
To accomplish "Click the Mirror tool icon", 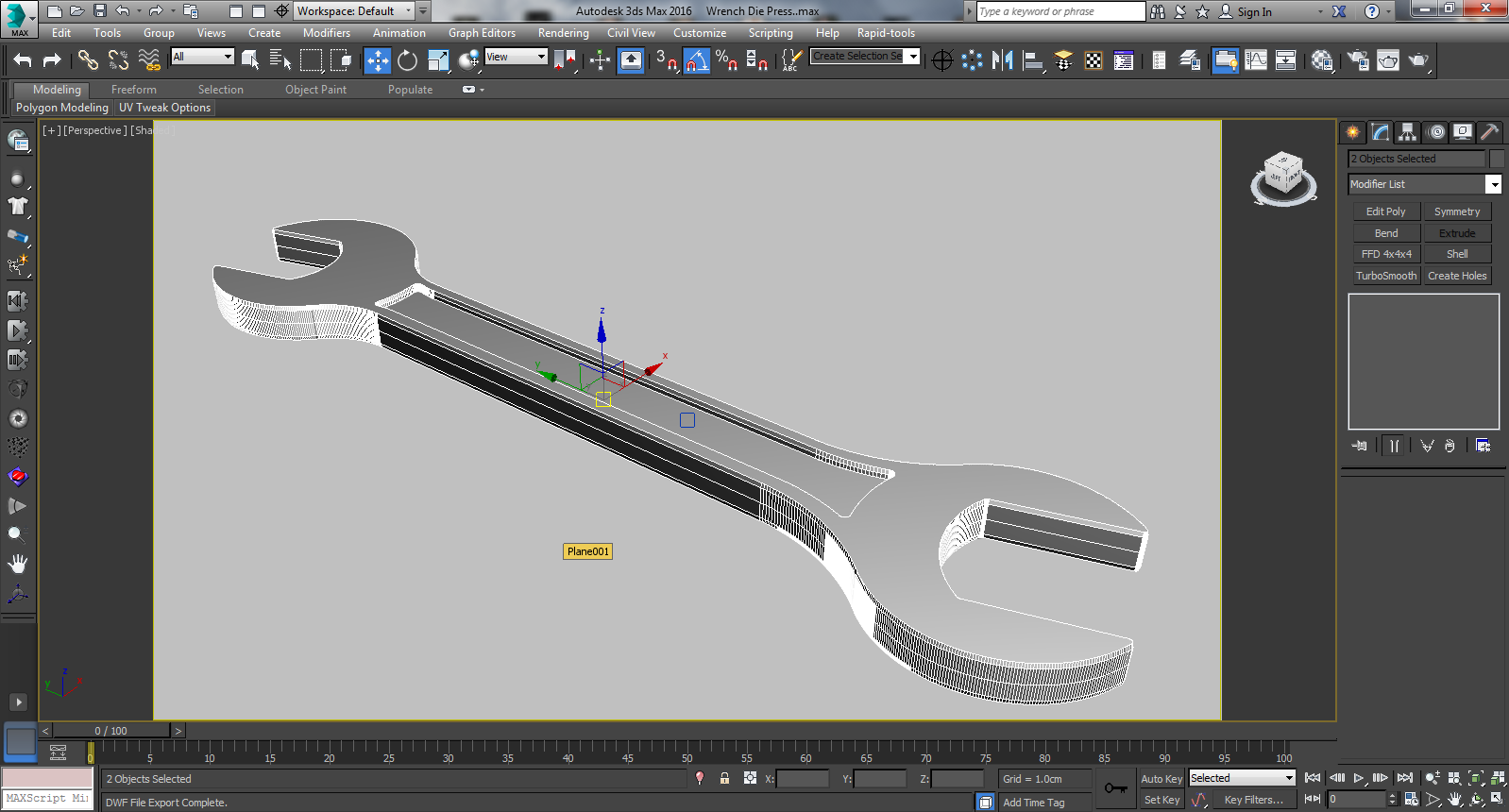I will tap(1002, 60).
